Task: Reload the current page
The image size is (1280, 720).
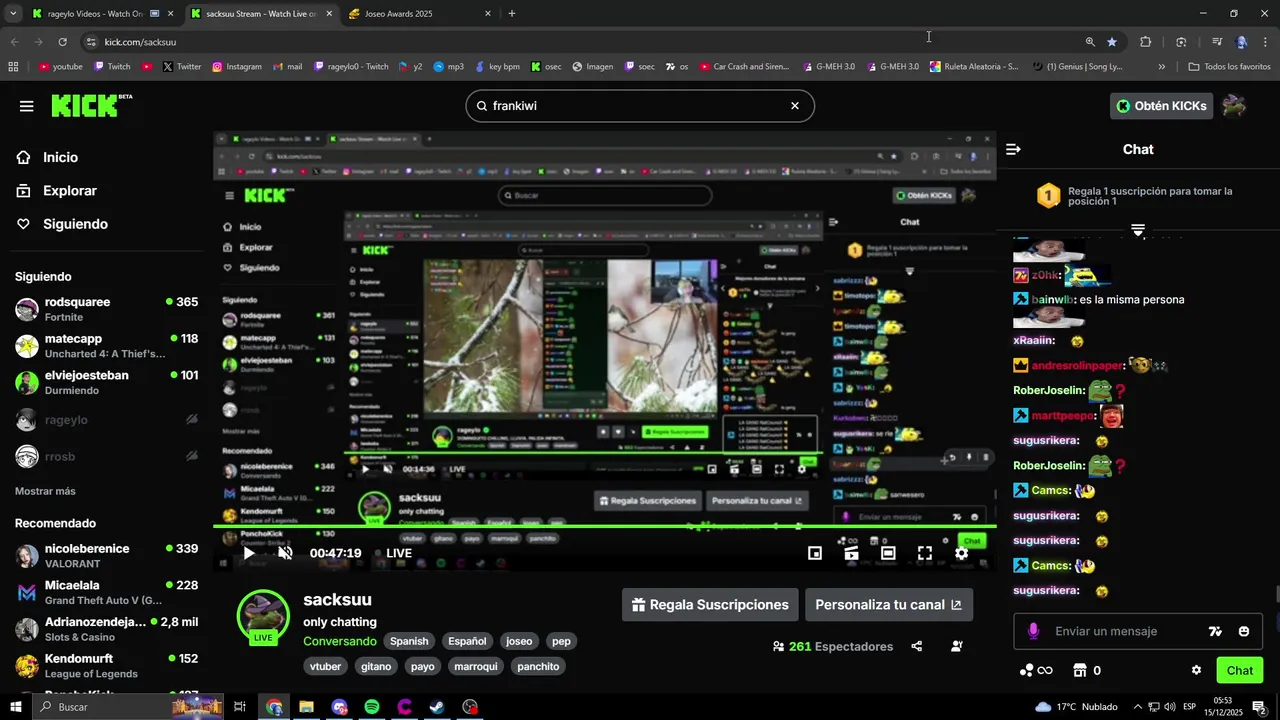Action: (62, 42)
